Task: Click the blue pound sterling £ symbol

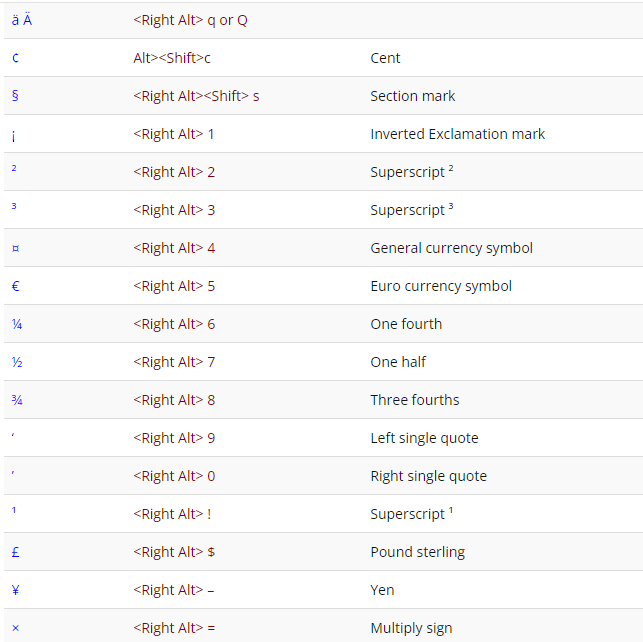Action: pos(15,552)
